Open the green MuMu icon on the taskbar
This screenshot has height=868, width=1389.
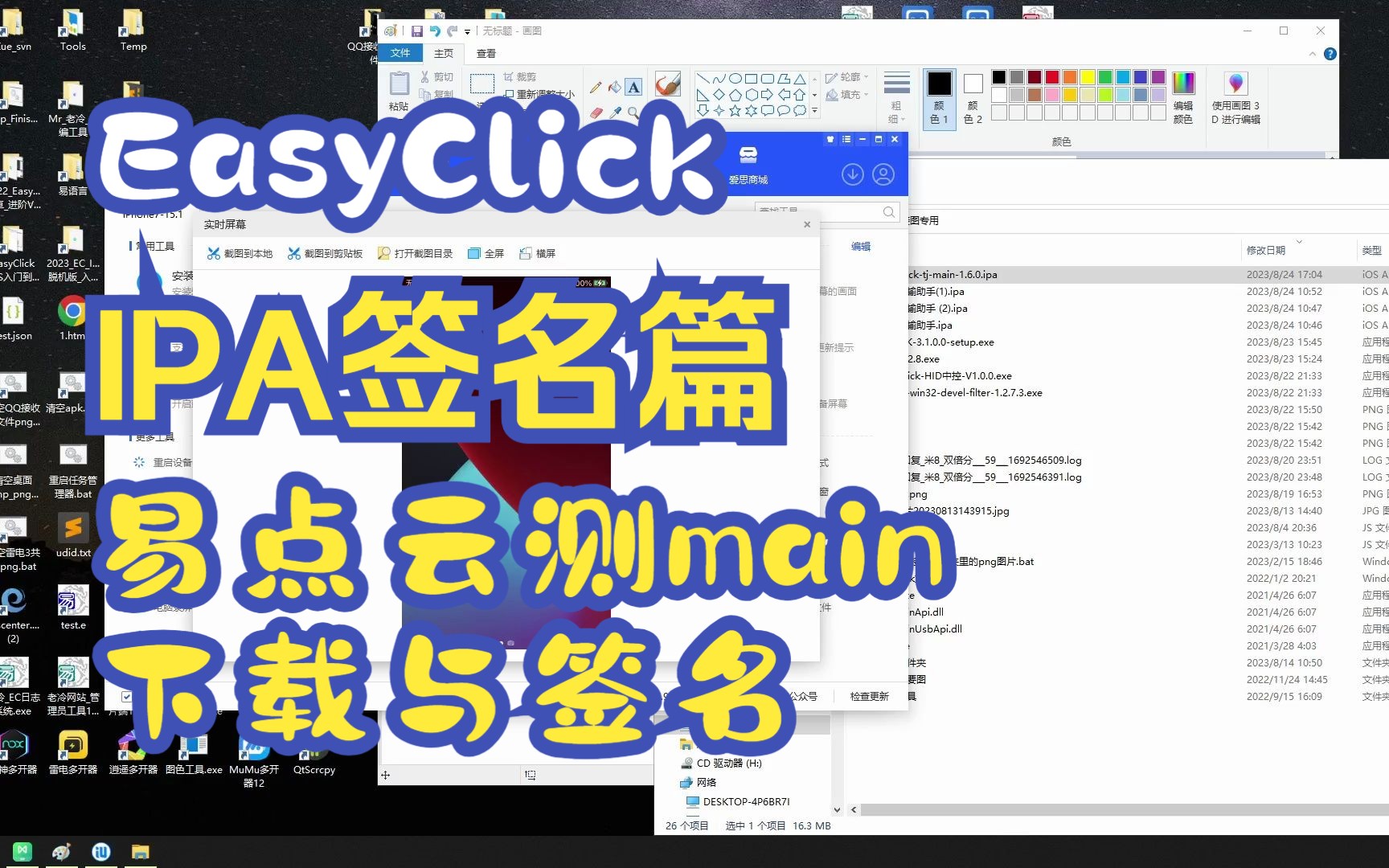(22, 852)
